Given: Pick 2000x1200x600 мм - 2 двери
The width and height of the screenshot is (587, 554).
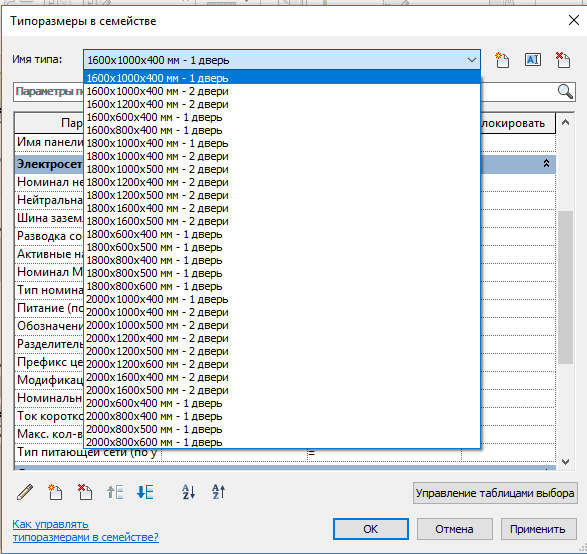Looking at the screenshot, I should point(282,364).
